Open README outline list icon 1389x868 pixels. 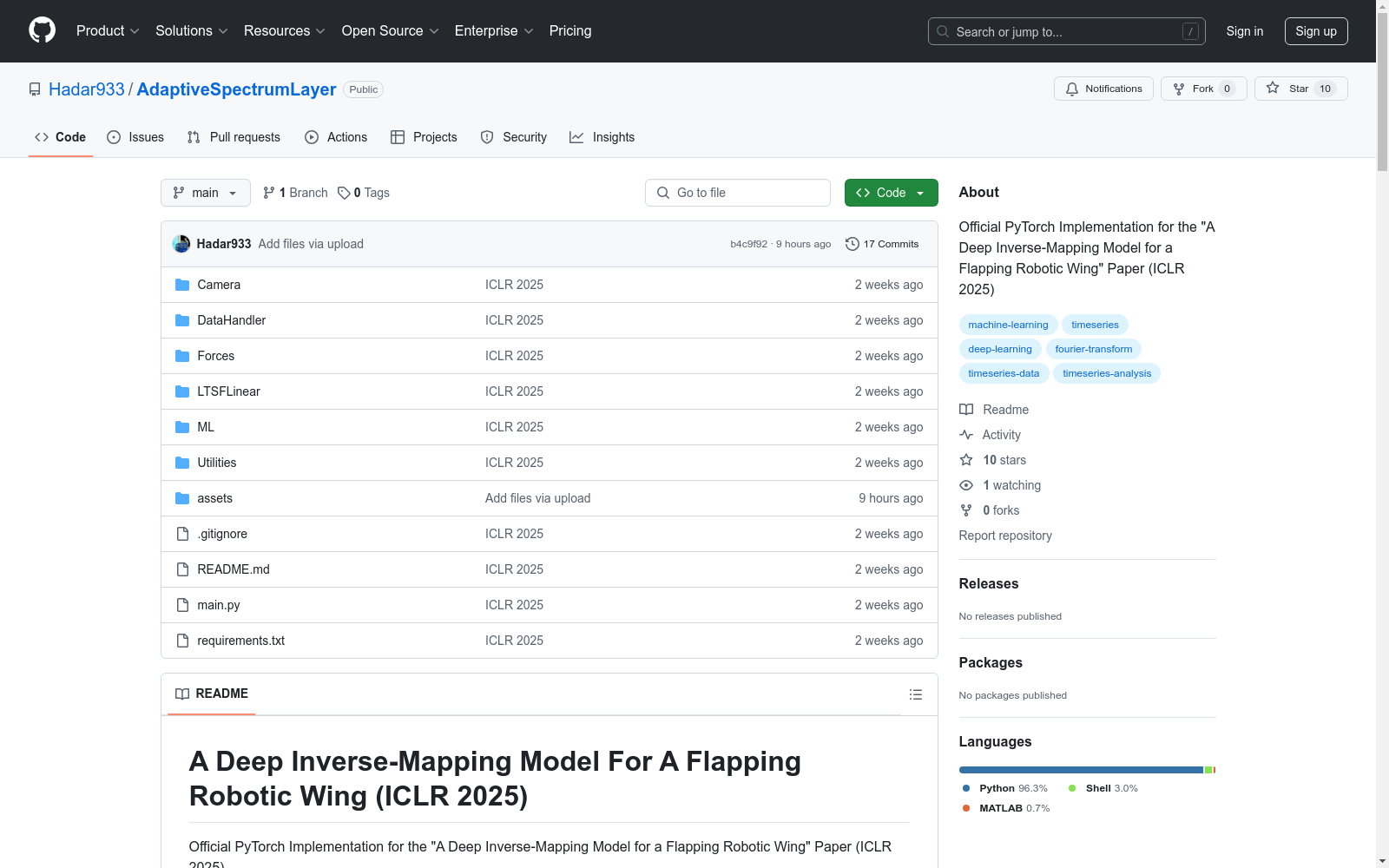pyautogui.click(x=915, y=694)
